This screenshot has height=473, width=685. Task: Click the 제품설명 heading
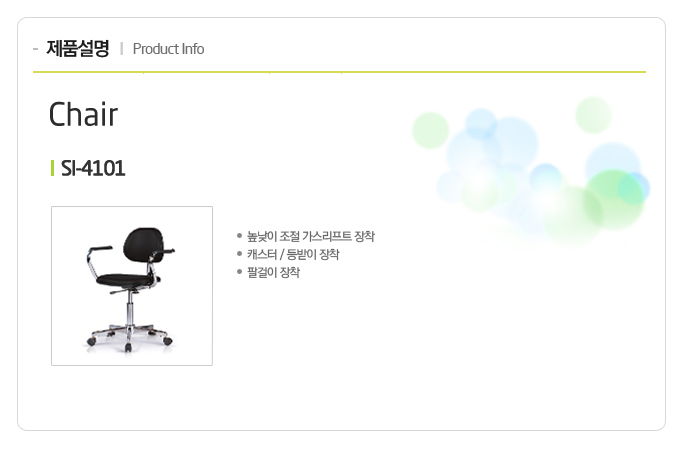click(x=78, y=48)
